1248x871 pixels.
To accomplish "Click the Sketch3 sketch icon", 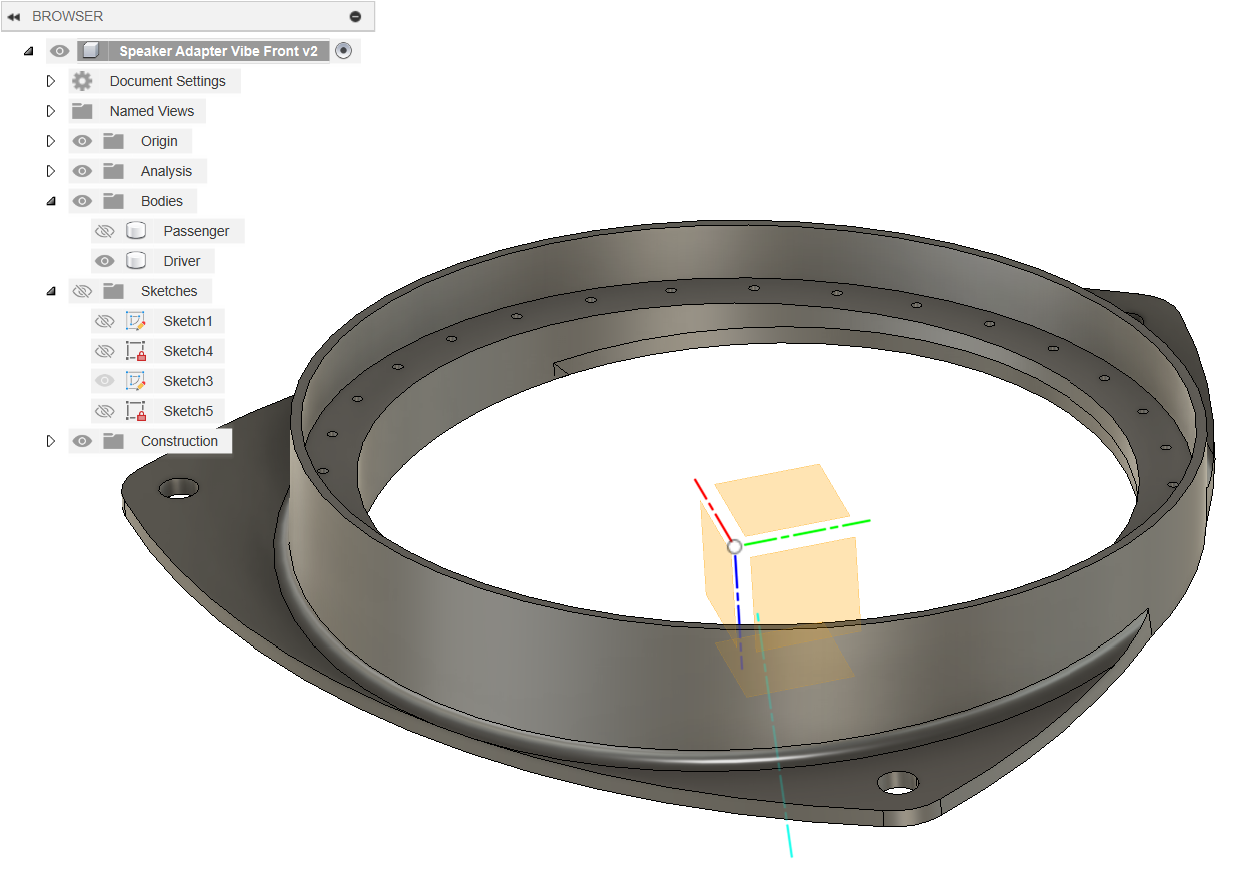I will 135,381.
